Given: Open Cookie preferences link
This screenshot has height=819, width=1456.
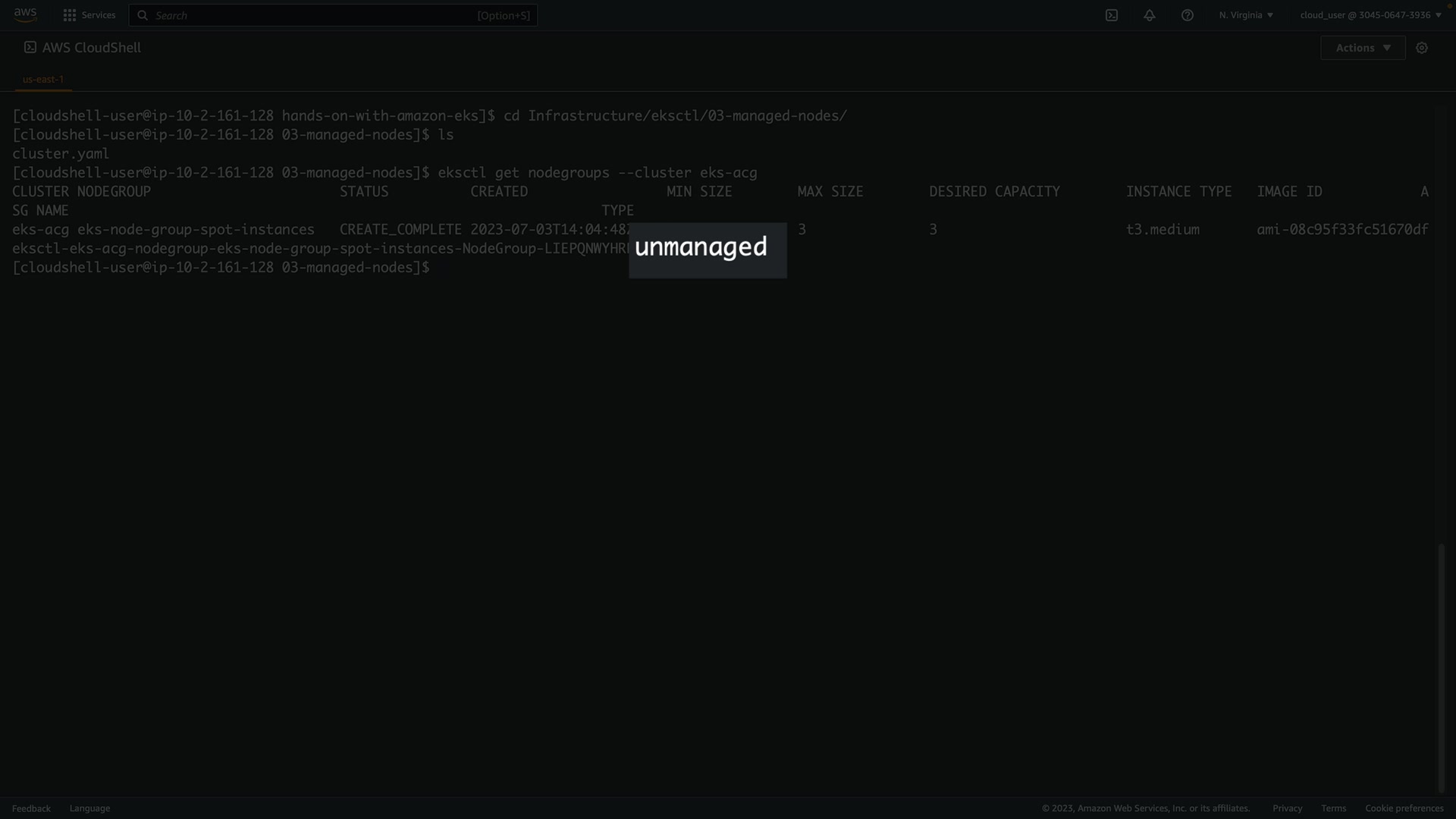Looking at the screenshot, I should [x=1404, y=808].
